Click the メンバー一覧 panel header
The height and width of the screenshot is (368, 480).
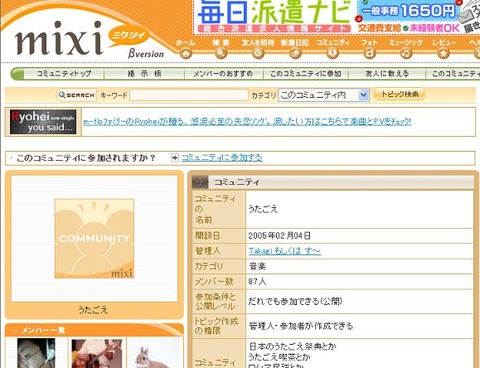tap(94, 330)
